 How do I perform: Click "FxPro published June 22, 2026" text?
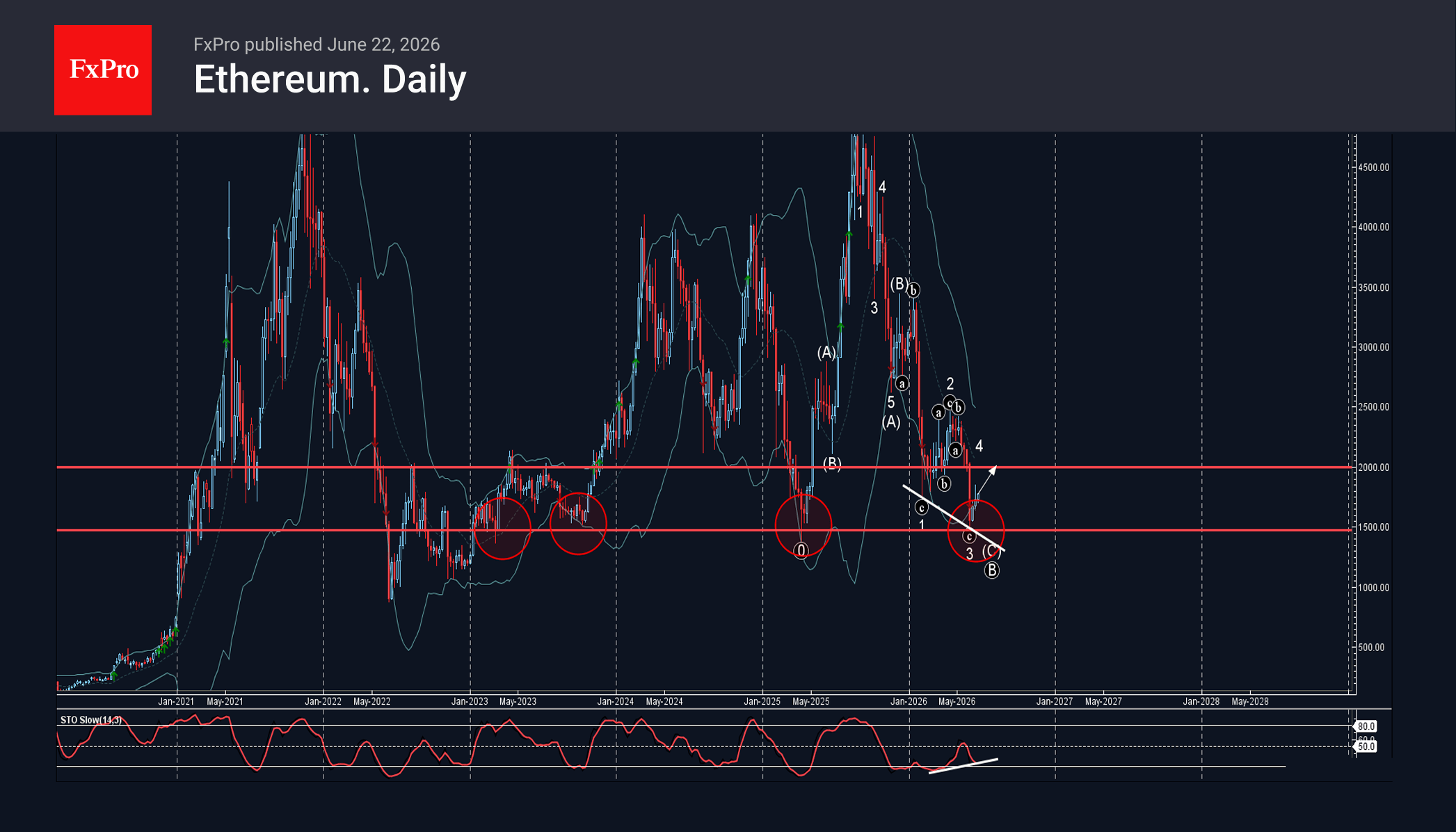pos(317,45)
